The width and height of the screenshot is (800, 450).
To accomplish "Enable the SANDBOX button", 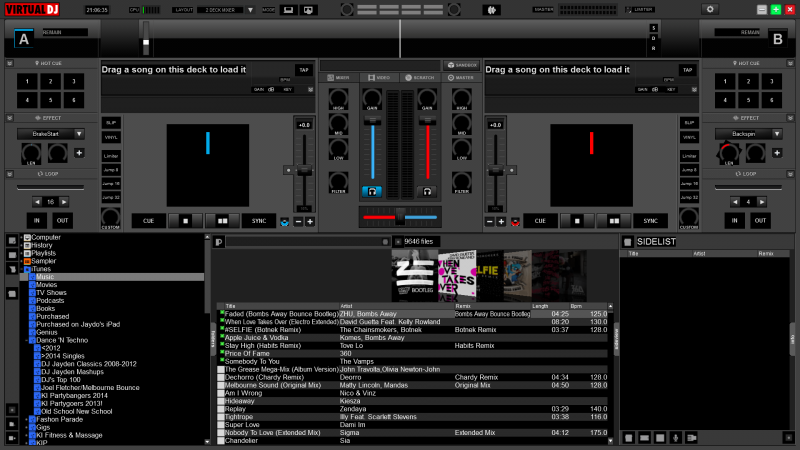I will pos(462,65).
